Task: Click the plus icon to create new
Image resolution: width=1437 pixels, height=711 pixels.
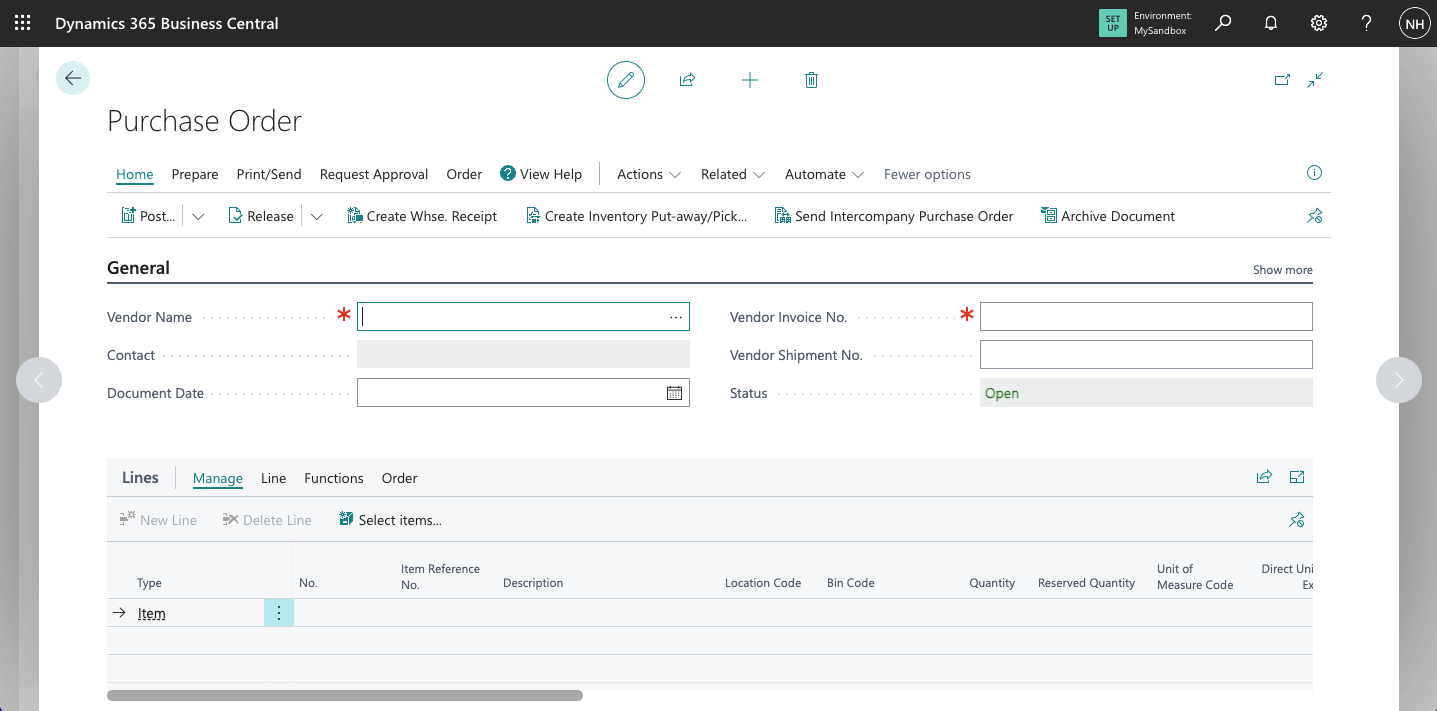Action: point(750,80)
